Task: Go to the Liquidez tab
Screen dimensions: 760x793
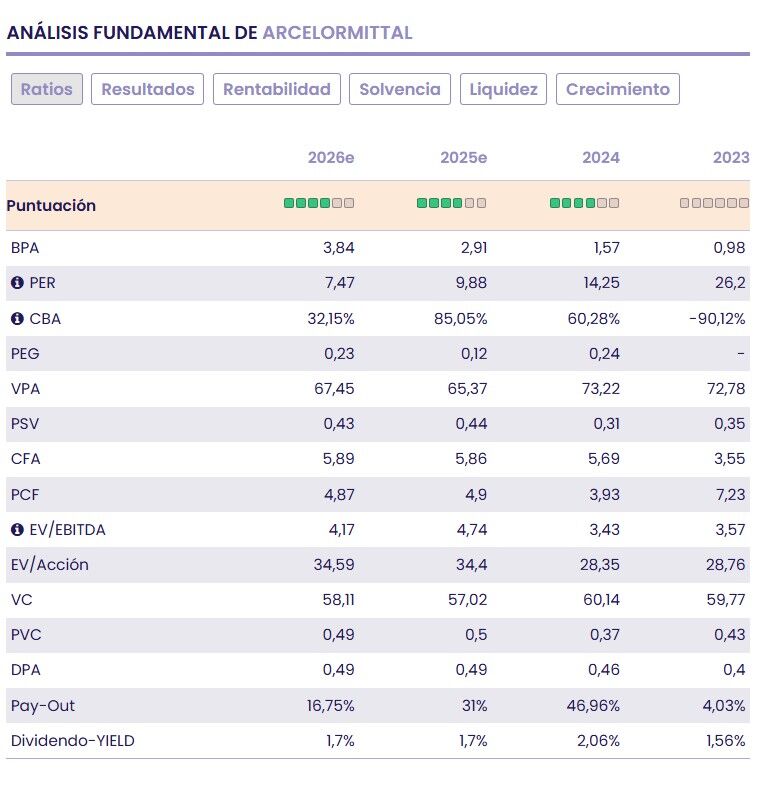Action: (x=504, y=89)
